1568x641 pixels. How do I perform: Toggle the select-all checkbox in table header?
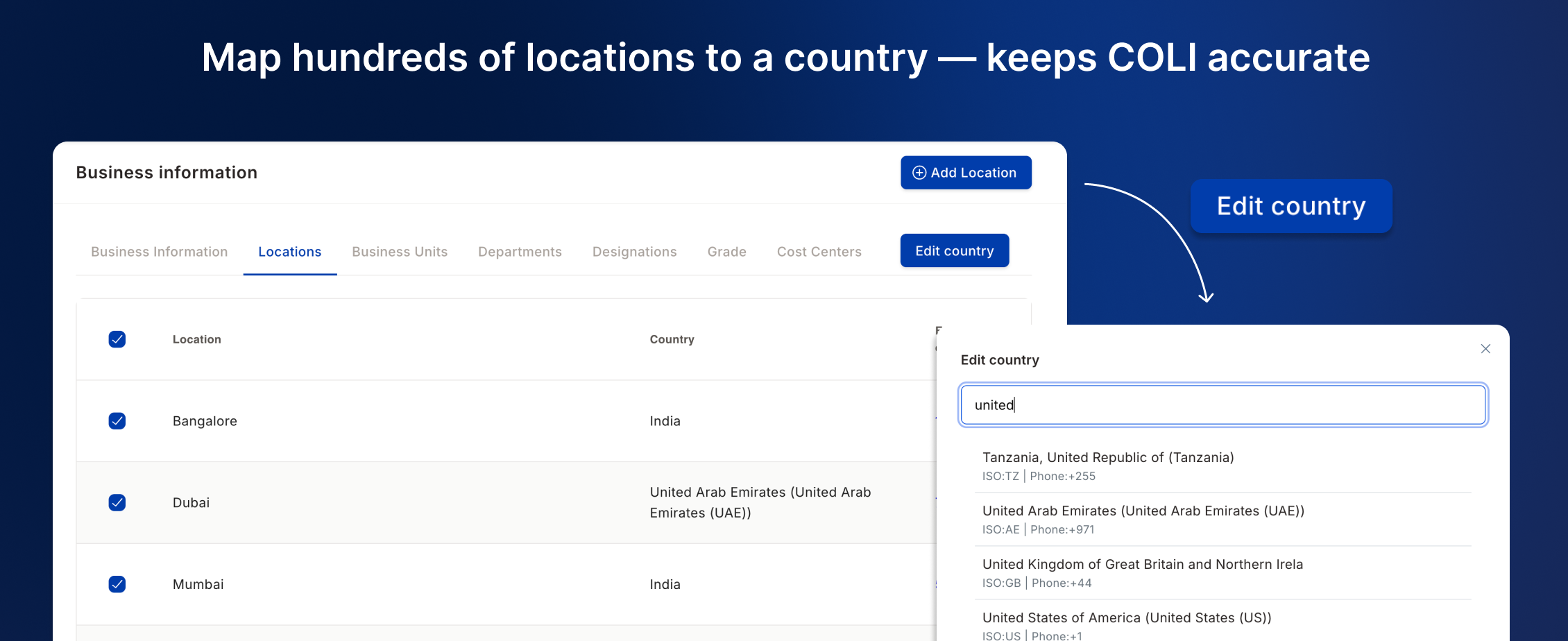click(117, 339)
